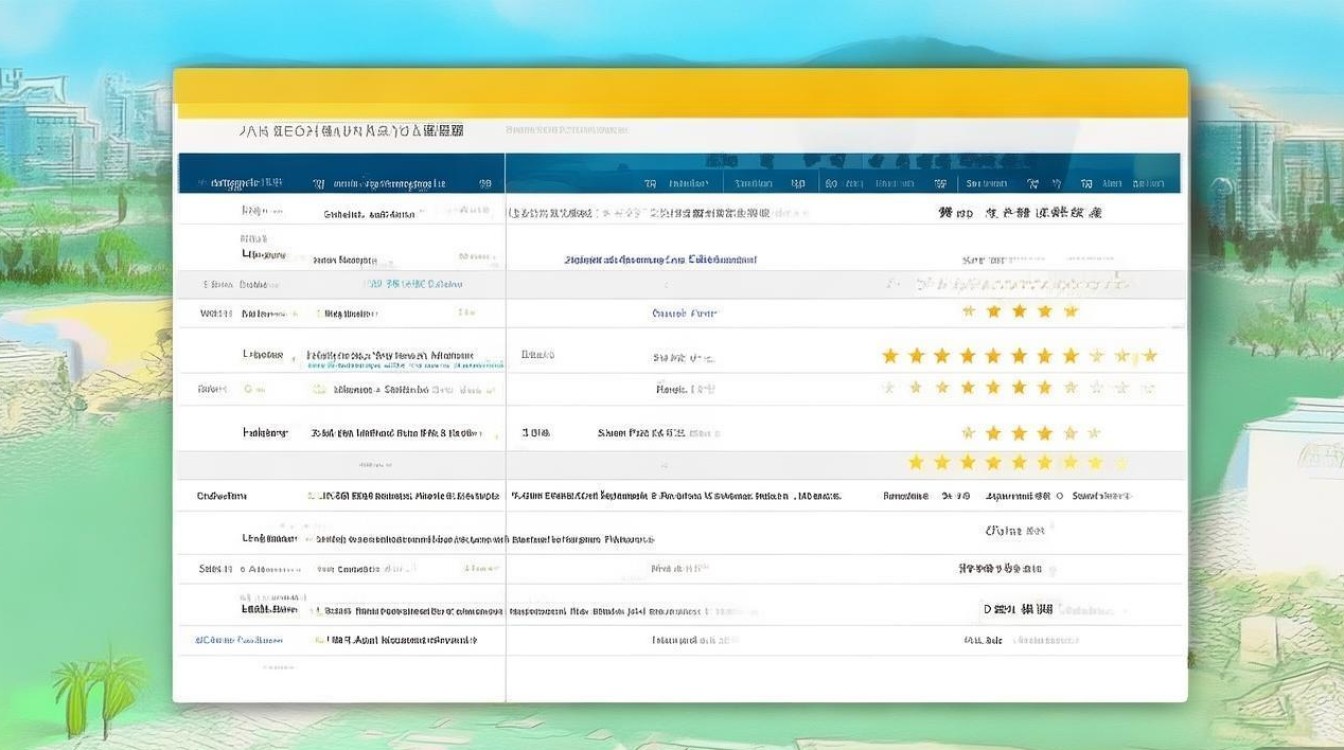Click first star in lower gray highlighted row

[915, 462]
